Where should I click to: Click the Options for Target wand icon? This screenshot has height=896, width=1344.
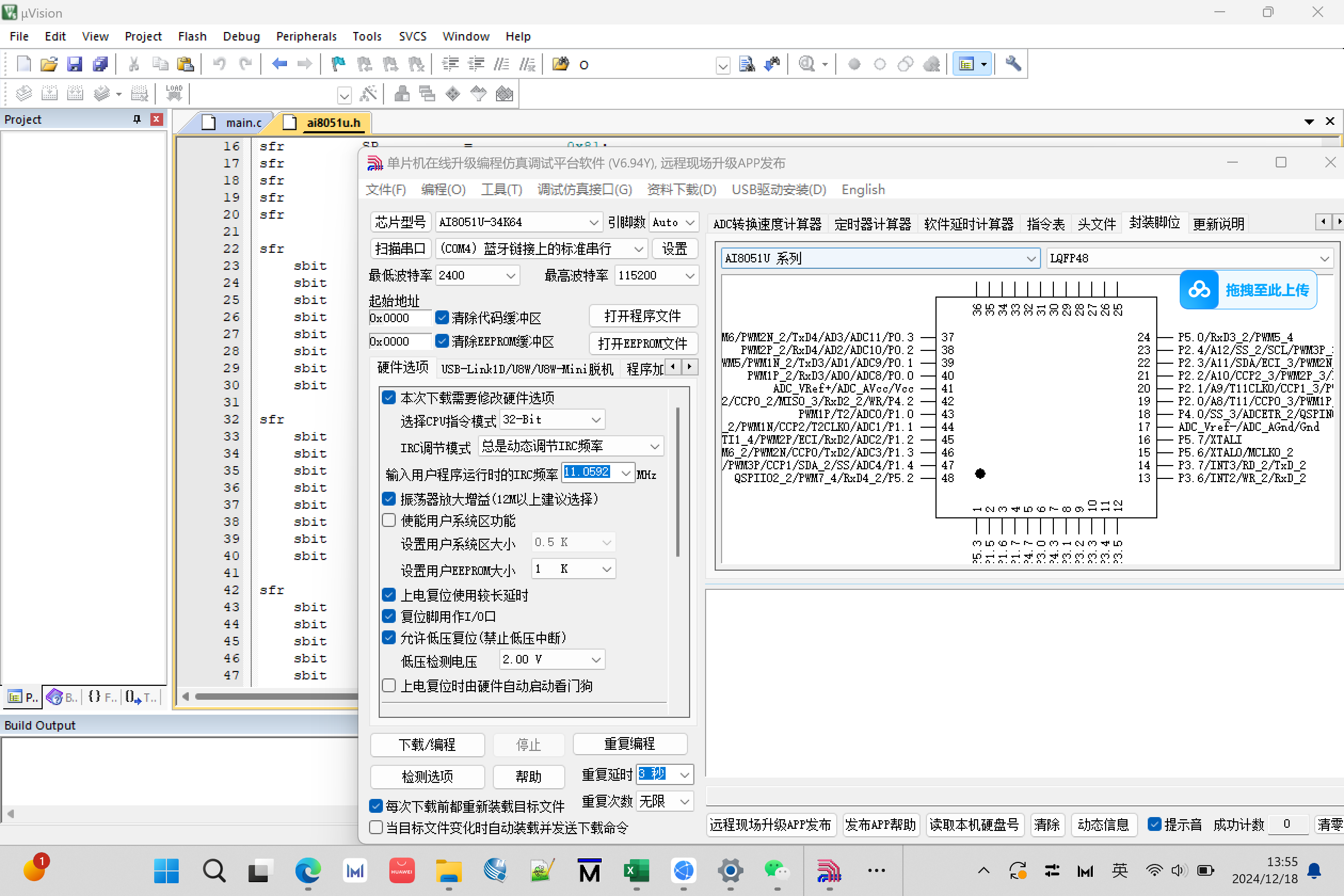pos(368,93)
